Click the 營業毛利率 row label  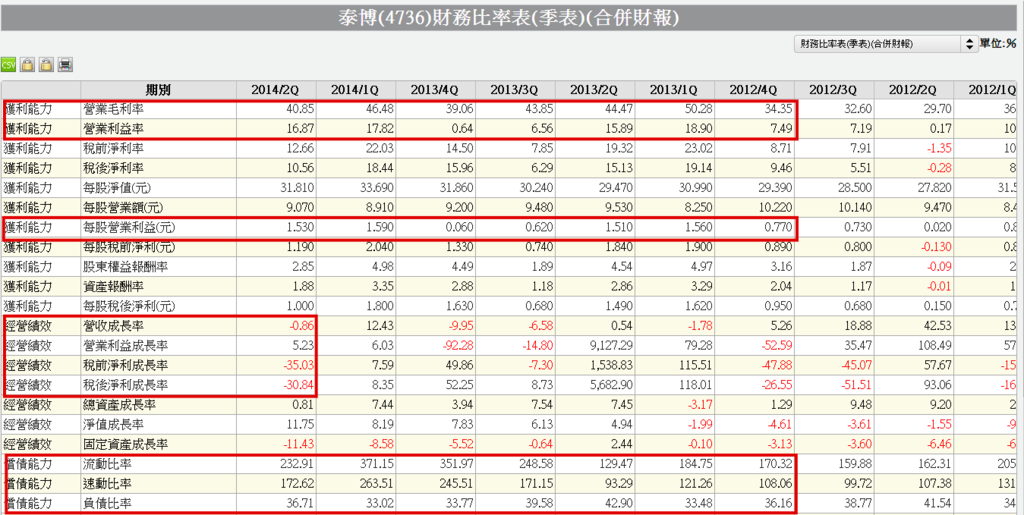pos(112,109)
